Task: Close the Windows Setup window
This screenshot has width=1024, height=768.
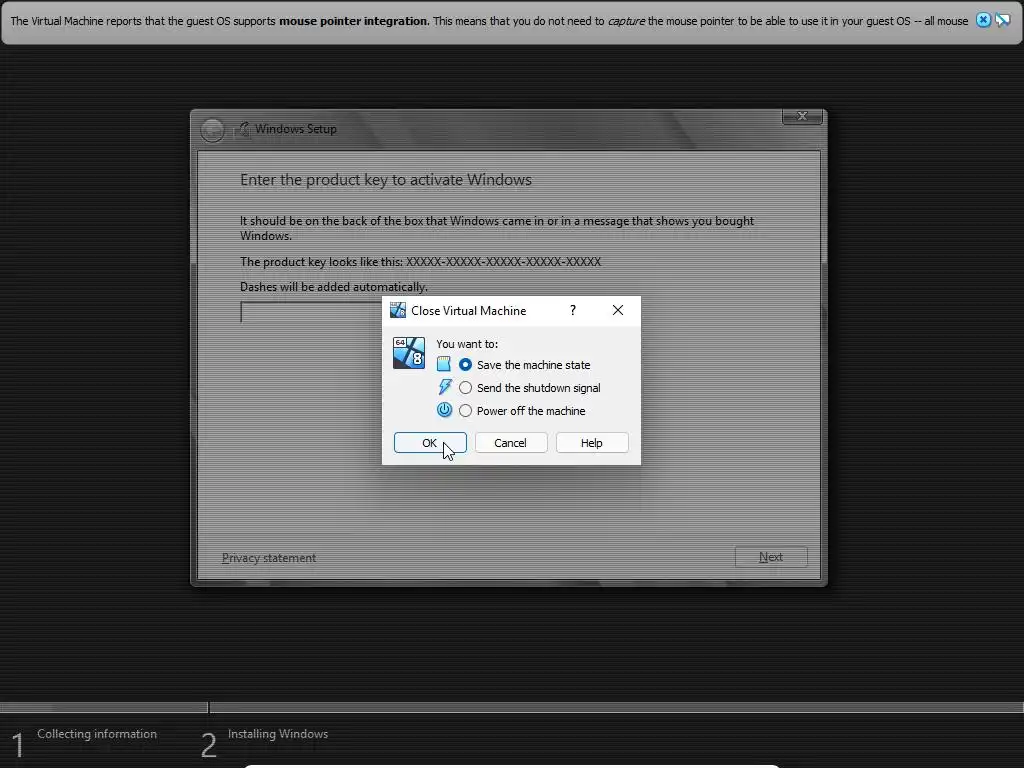Action: tap(803, 116)
